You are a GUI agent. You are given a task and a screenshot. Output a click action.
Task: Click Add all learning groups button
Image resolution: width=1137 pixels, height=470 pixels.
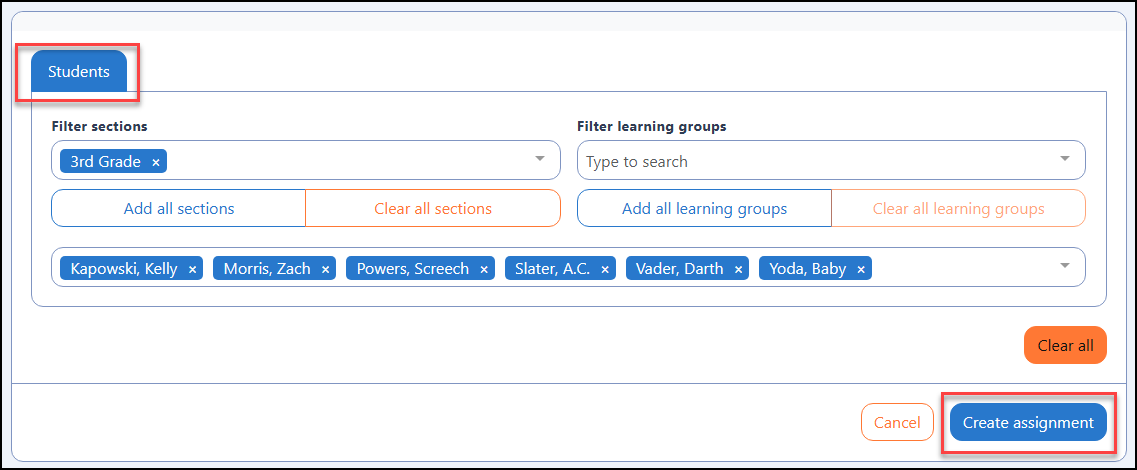(x=704, y=209)
